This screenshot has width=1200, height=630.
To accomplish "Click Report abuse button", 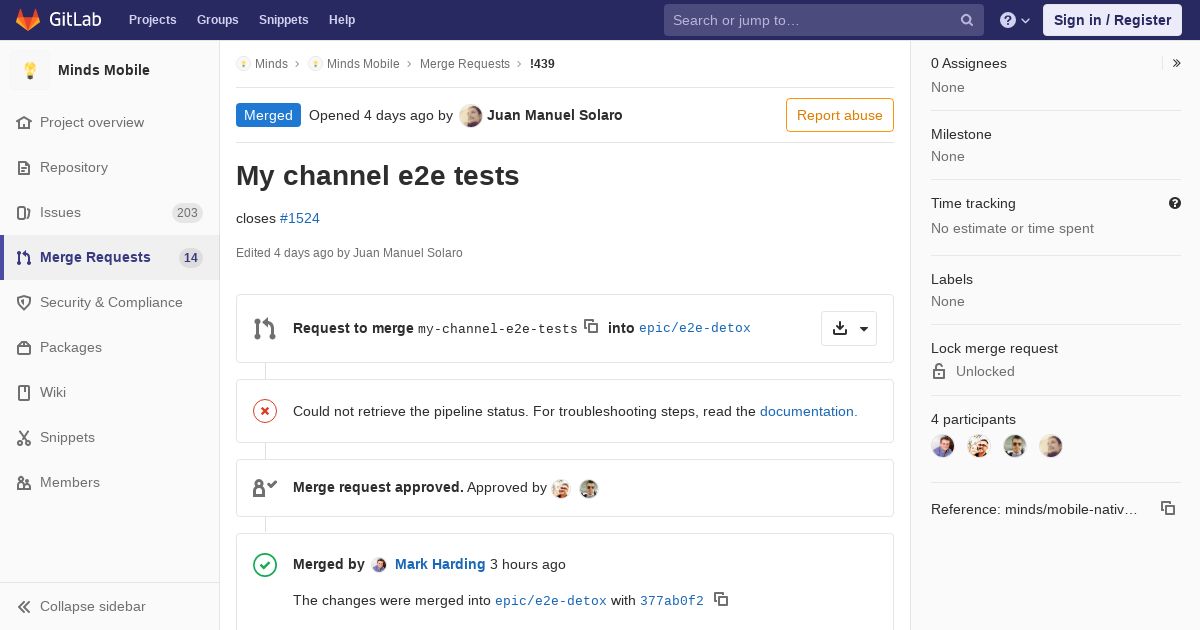I will (840, 115).
